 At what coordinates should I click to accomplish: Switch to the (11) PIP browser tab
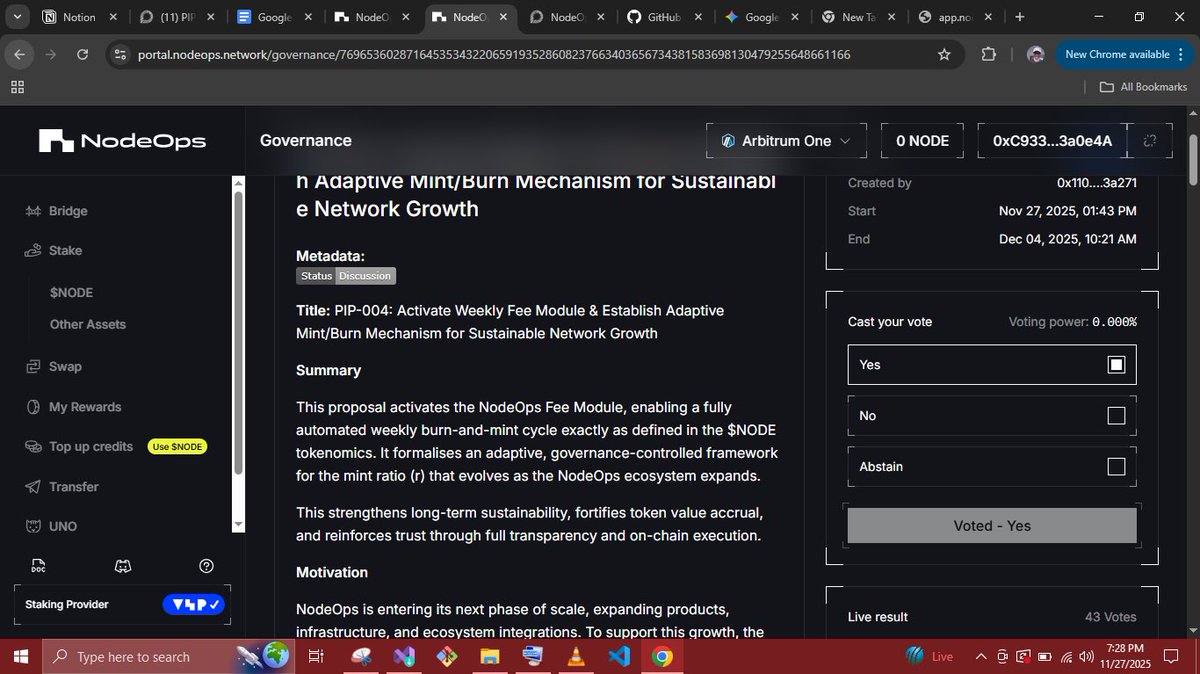pyautogui.click(x=178, y=17)
